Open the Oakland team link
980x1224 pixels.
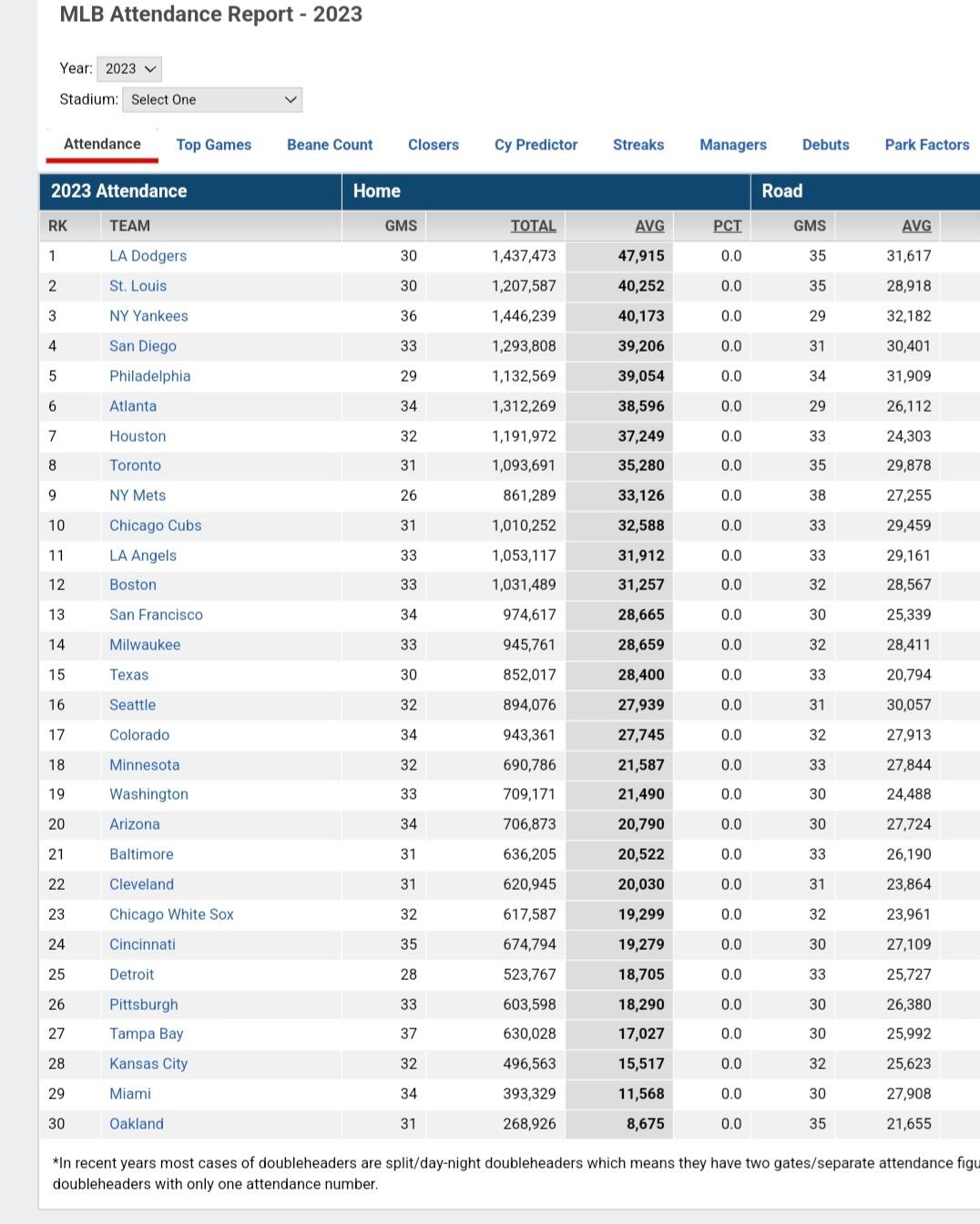137,1124
